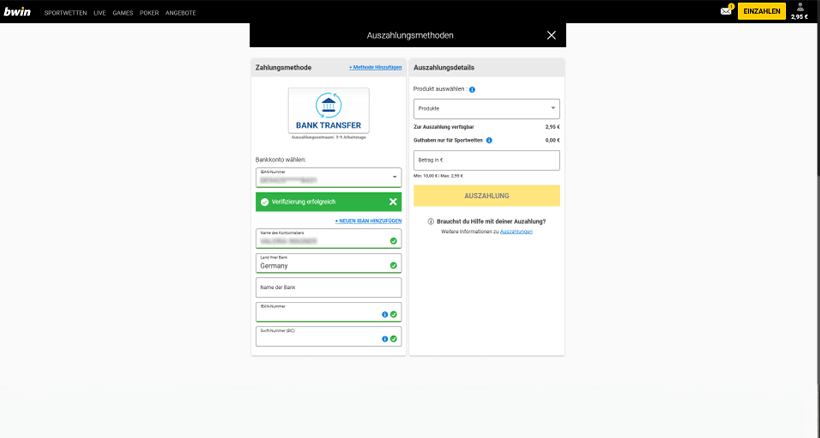The height and width of the screenshot is (438, 820).
Task: Focus the Swift-Nummer (BIC) input field
Action: (328, 336)
